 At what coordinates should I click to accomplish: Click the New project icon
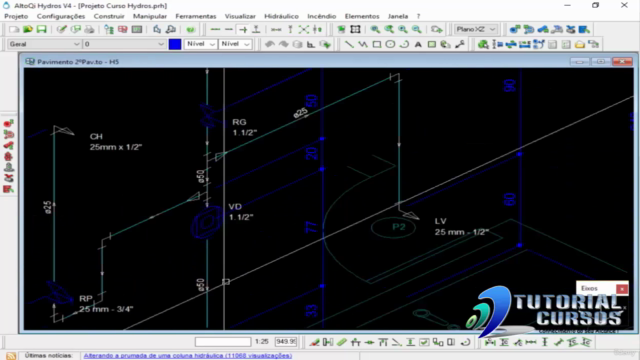click(x=14, y=29)
